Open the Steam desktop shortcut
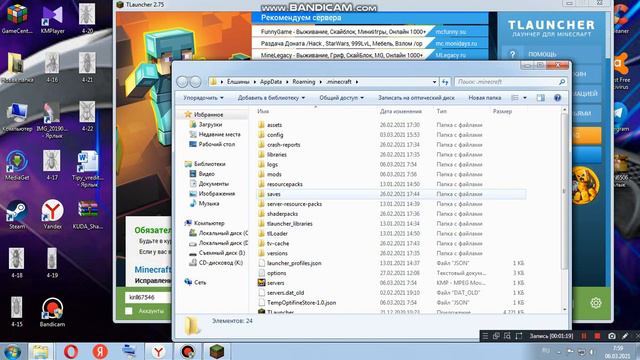640x360 pixels. pyautogui.click(x=17, y=214)
